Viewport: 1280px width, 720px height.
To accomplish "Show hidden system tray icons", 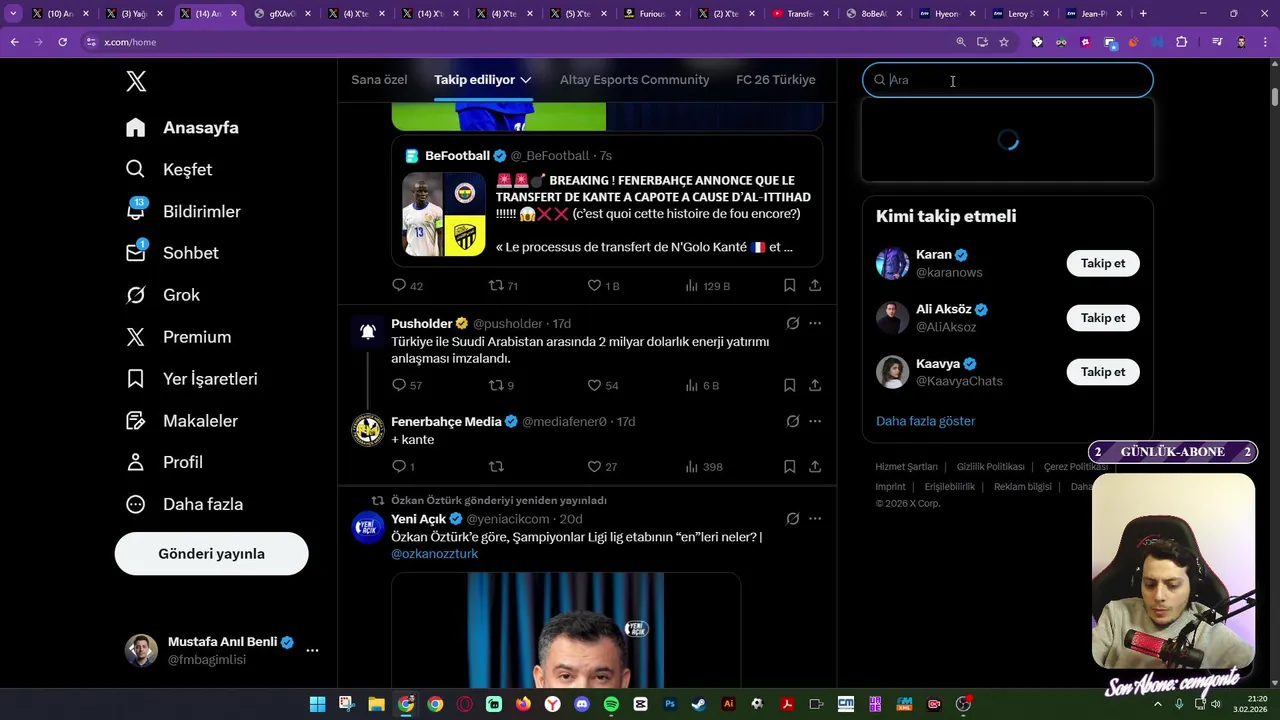I will (x=1158, y=704).
